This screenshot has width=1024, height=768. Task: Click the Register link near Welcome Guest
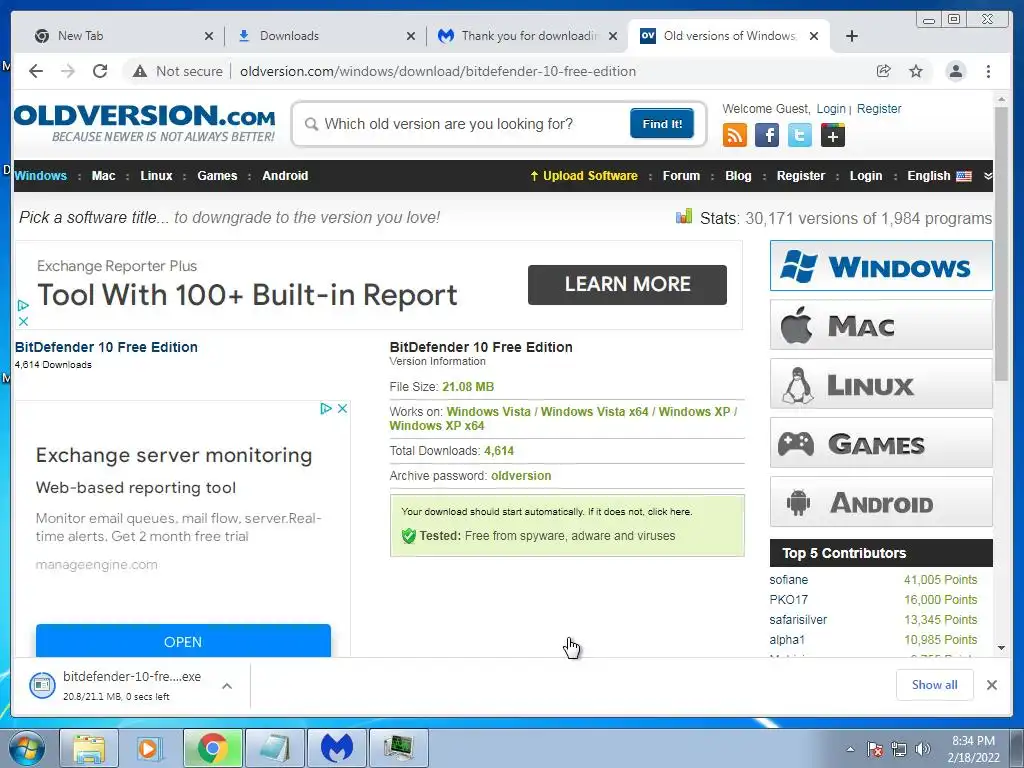pos(878,108)
